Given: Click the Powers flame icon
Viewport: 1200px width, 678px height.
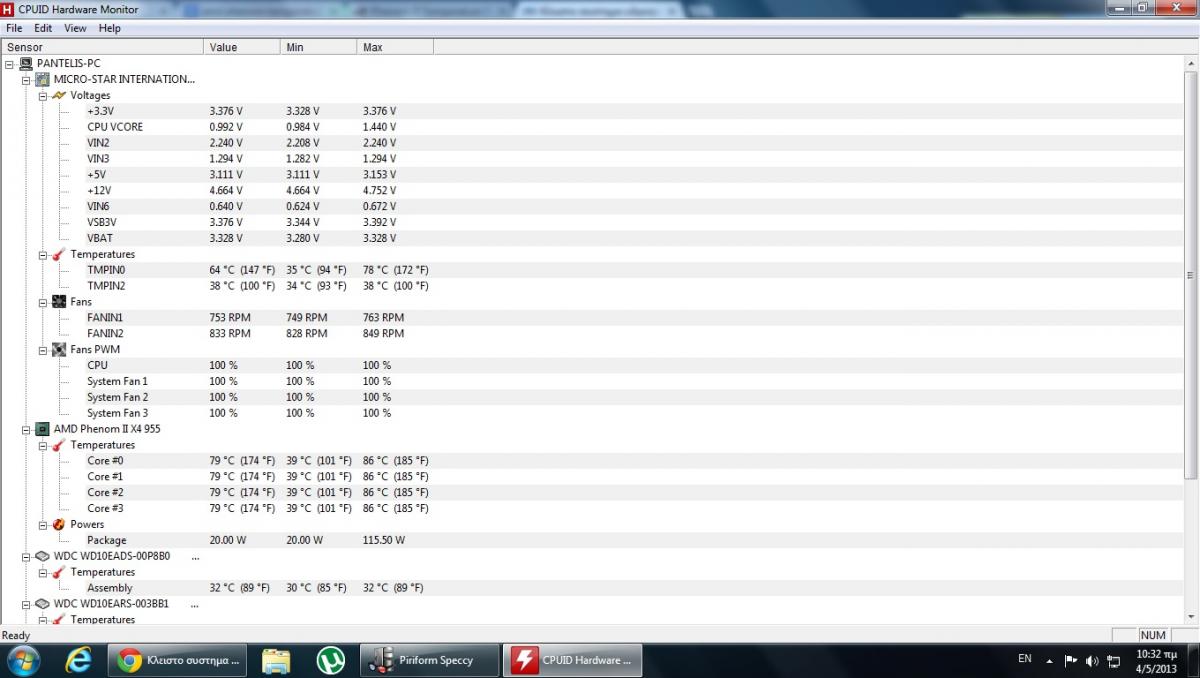Looking at the screenshot, I should click(59, 524).
